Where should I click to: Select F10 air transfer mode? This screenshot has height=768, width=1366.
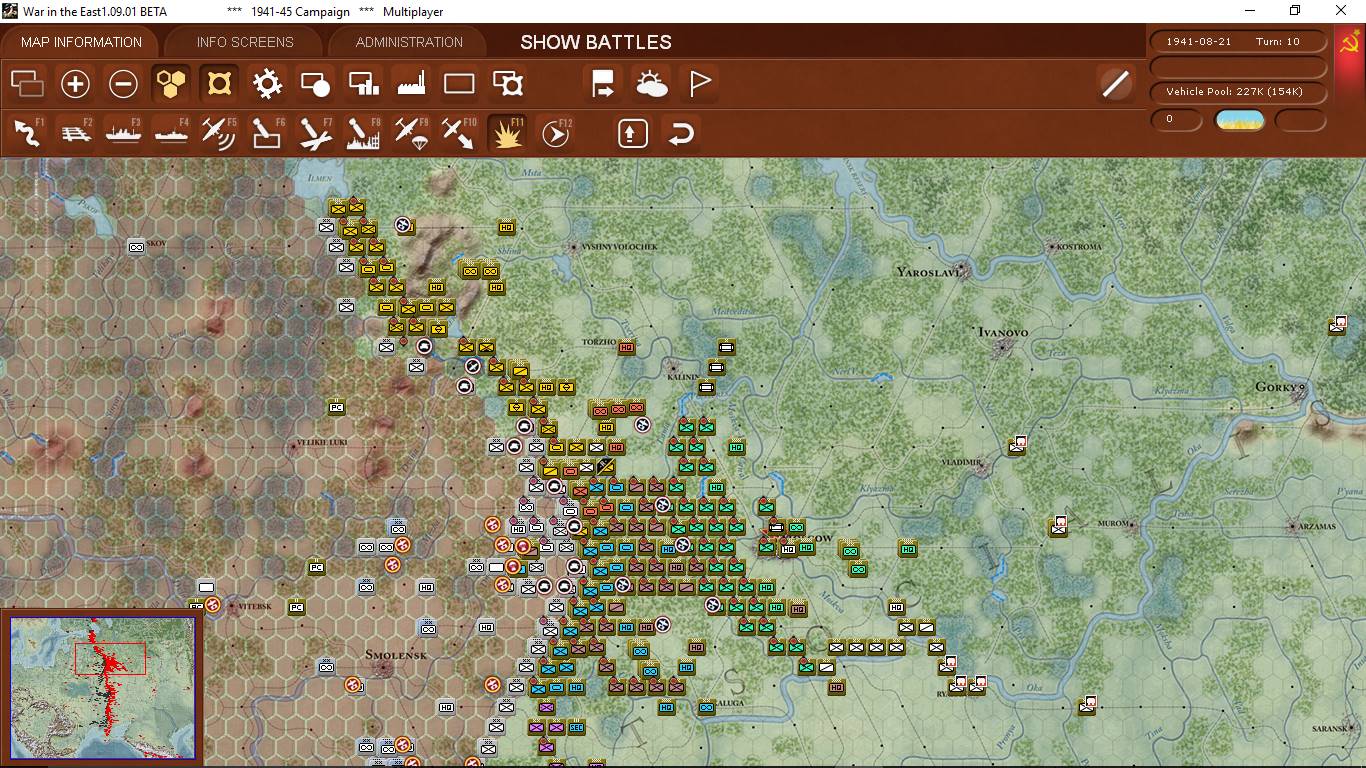coord(459,133)
